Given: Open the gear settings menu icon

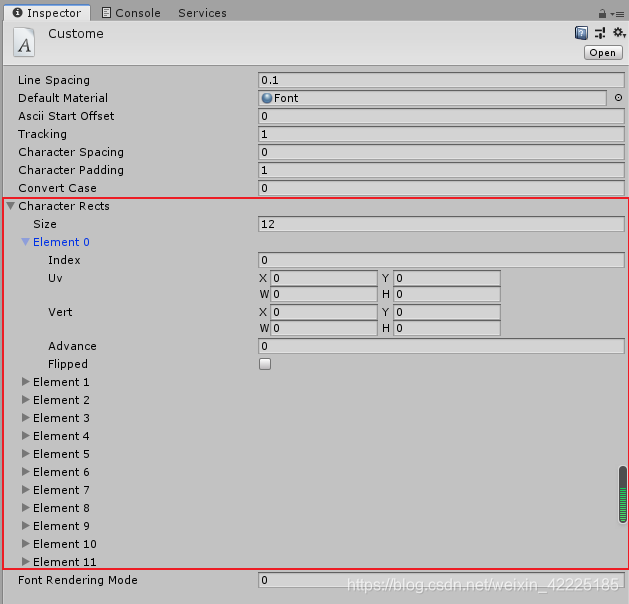Looking at the screenshot, I should (x=619, y=32).
